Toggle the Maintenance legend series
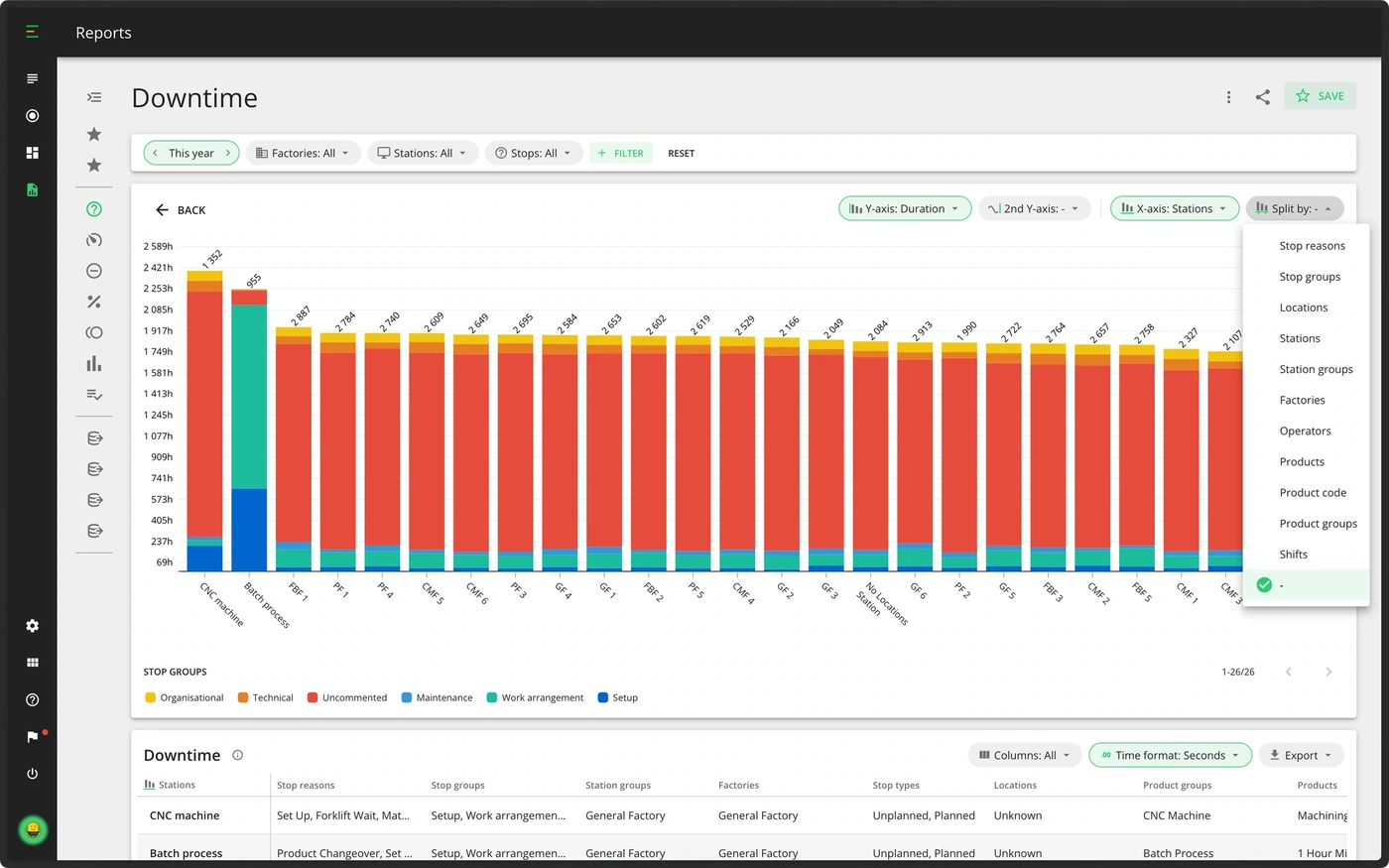The image size is (1389, 868). [437, 697]
